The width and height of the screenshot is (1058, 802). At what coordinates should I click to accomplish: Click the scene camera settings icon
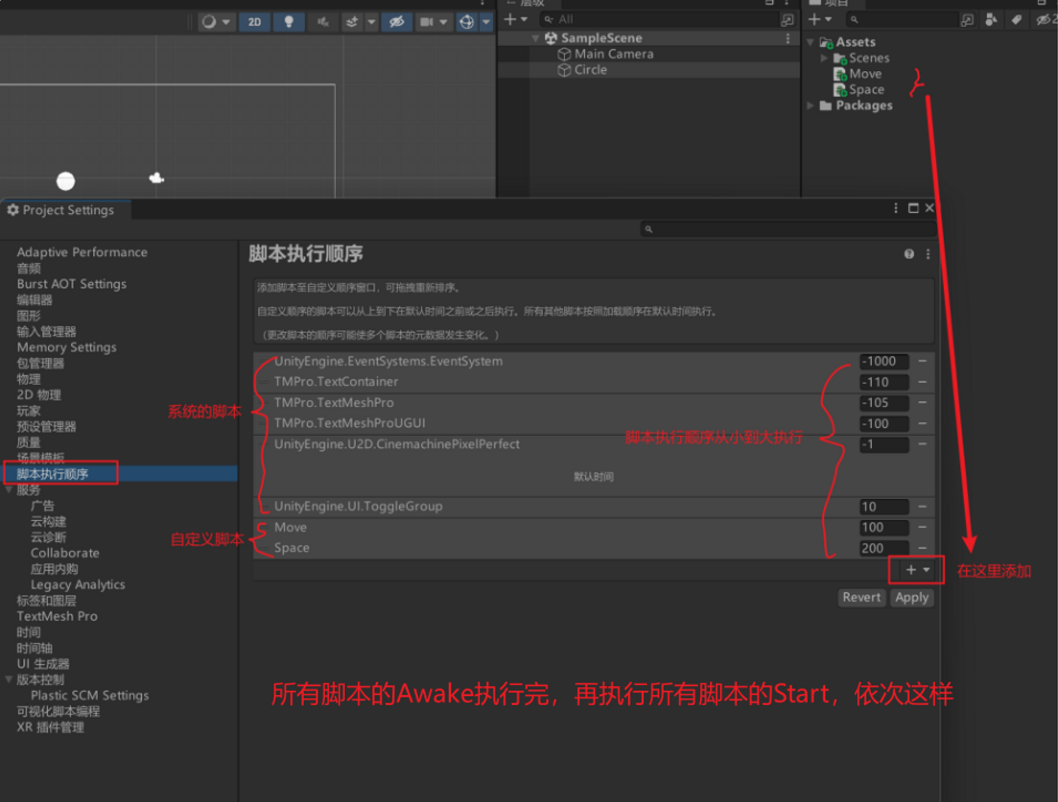[x=426, y=22]
